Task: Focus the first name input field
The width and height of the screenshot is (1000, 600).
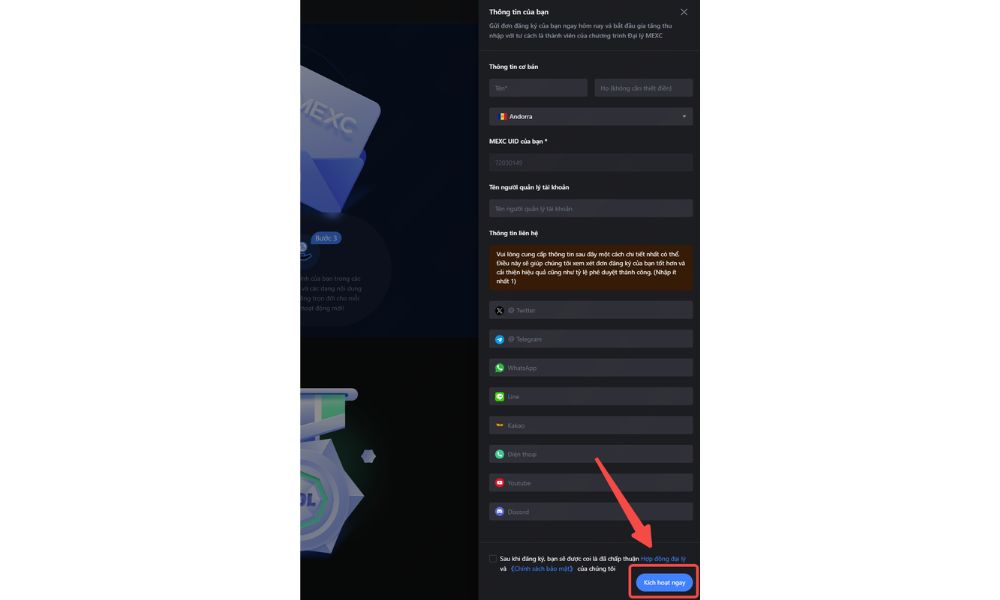Action: 538,88
